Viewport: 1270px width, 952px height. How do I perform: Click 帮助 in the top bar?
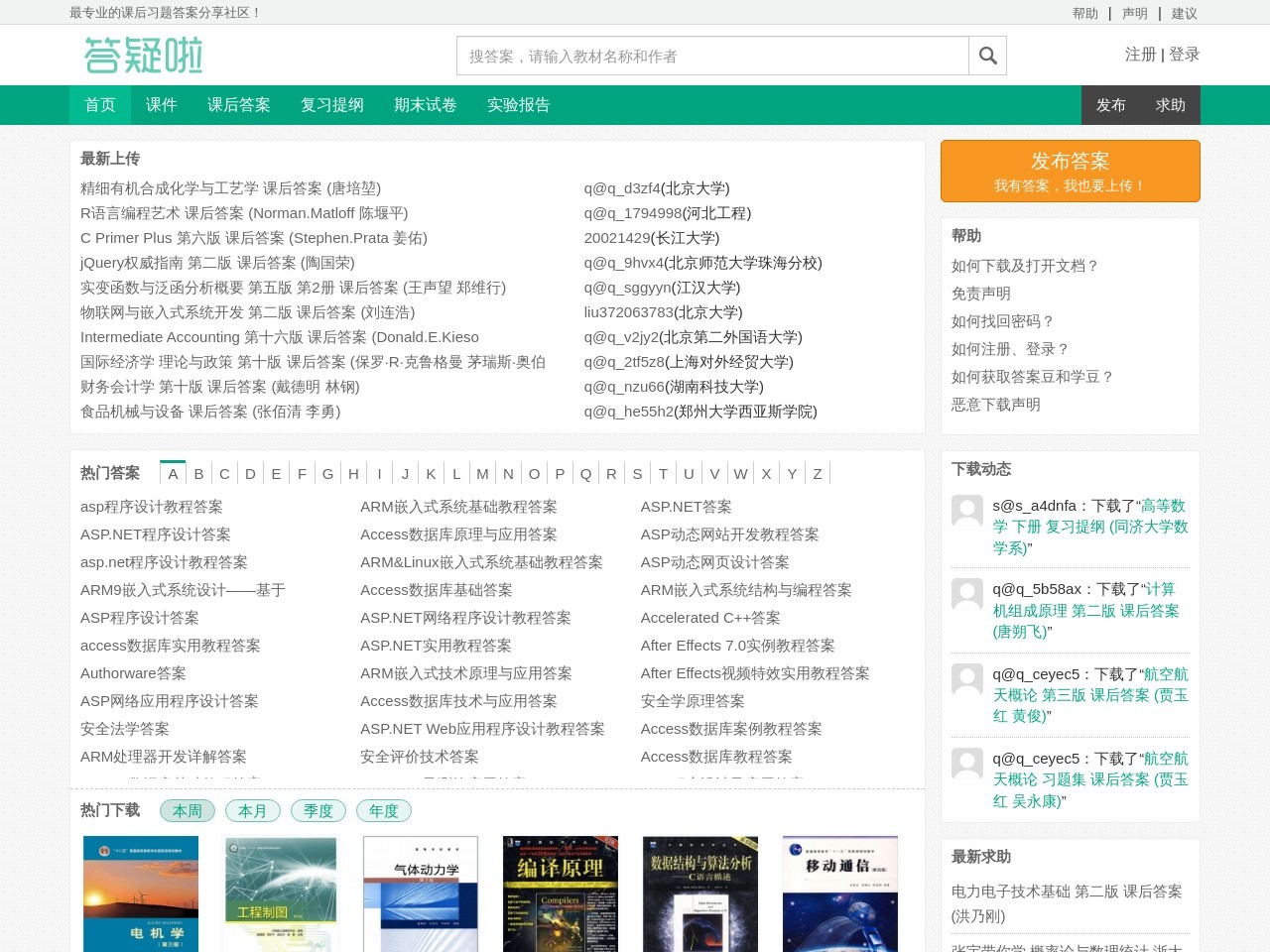[x=1085, y=13]
